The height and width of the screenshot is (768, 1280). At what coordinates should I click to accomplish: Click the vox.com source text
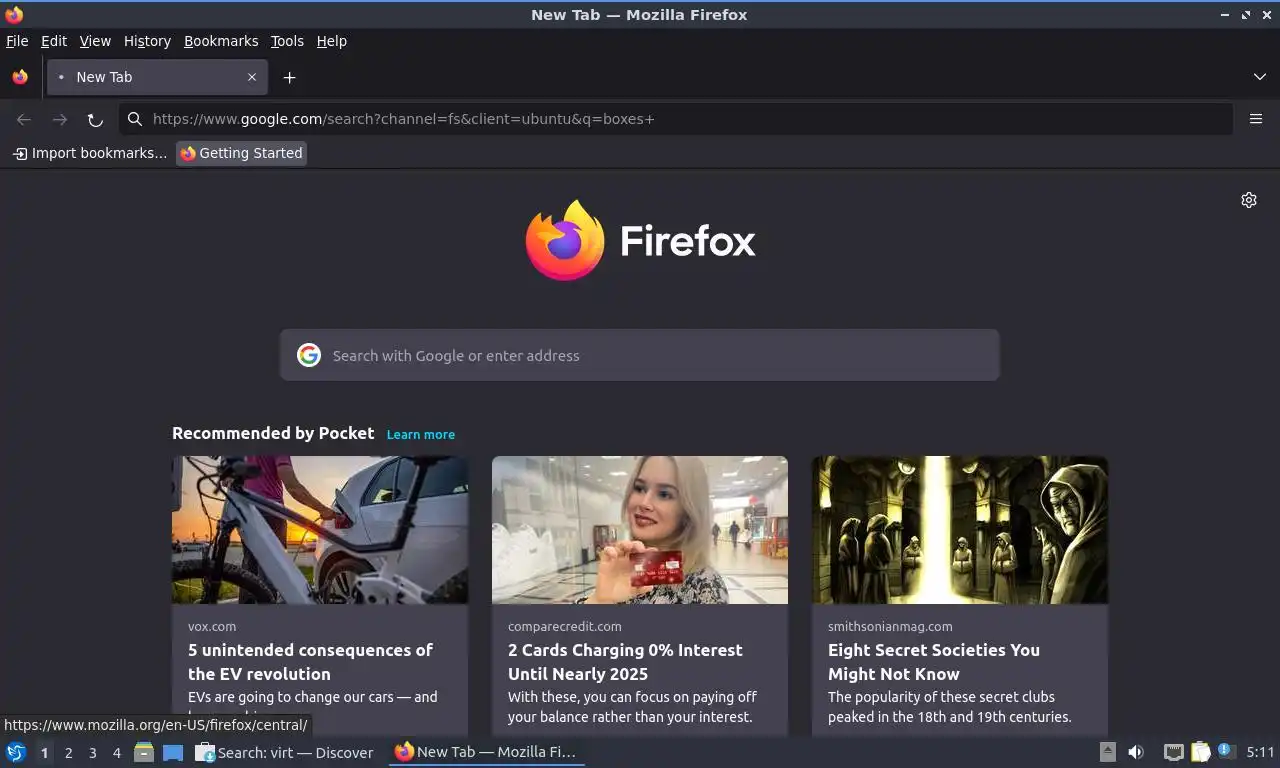[x=212, y=626]
